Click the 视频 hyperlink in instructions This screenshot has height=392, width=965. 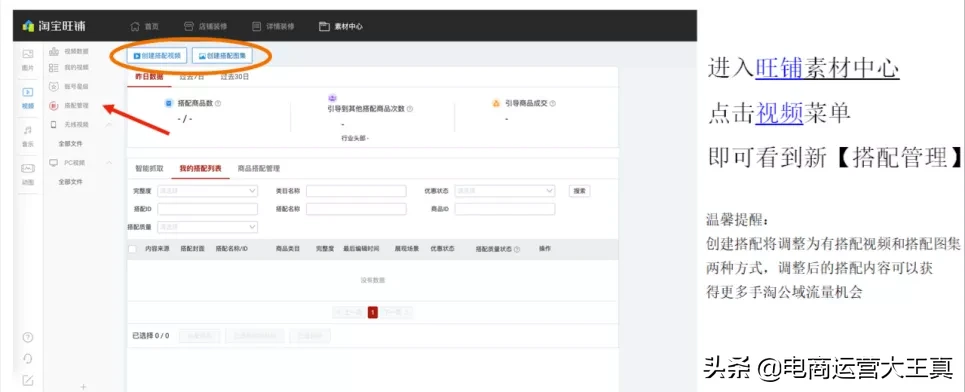[x=779, y=113]
